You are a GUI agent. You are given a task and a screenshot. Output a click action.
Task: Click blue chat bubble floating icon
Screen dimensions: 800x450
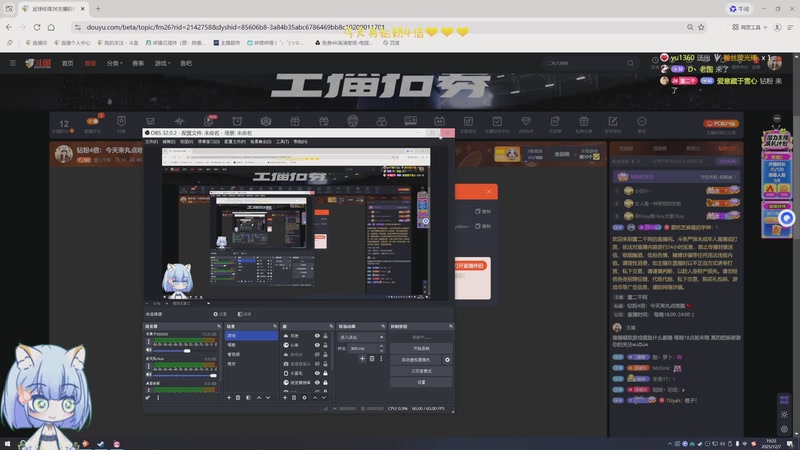[787, 218]
